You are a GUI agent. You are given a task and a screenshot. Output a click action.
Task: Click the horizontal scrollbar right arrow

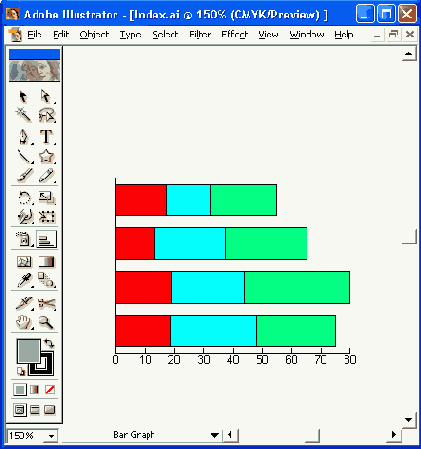coord(394,435)
